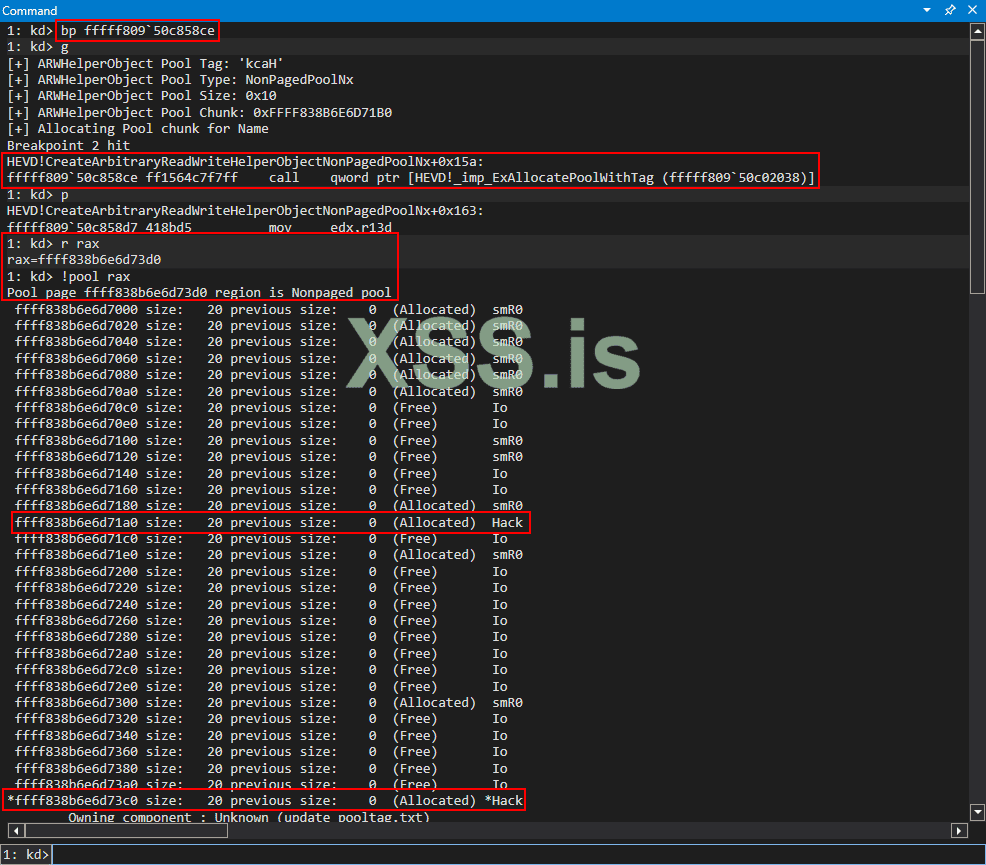
Task: Click the 'Command' window title
Action: 30,11
